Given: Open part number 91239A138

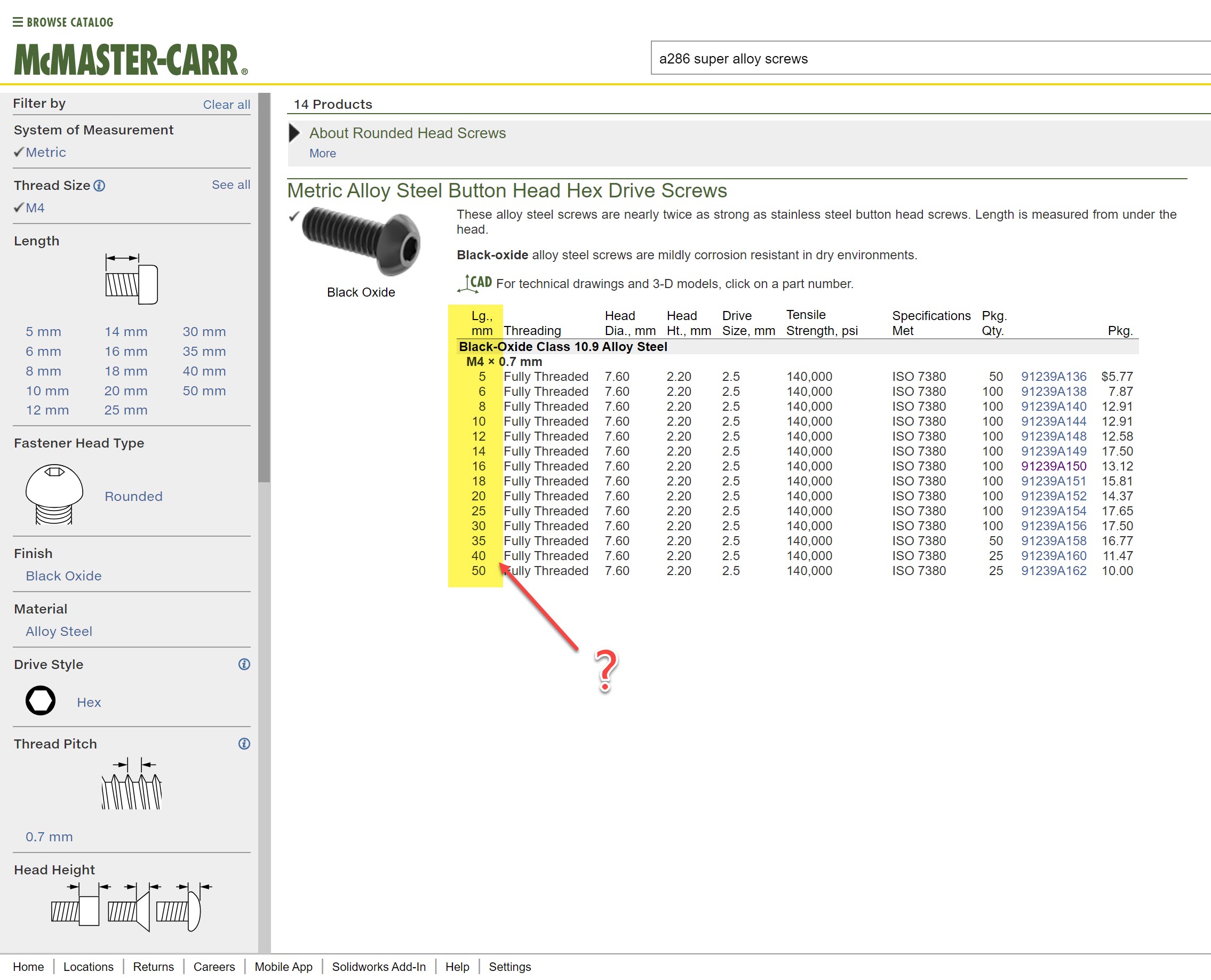Looking at the screenshot, I should [1054, 391].
